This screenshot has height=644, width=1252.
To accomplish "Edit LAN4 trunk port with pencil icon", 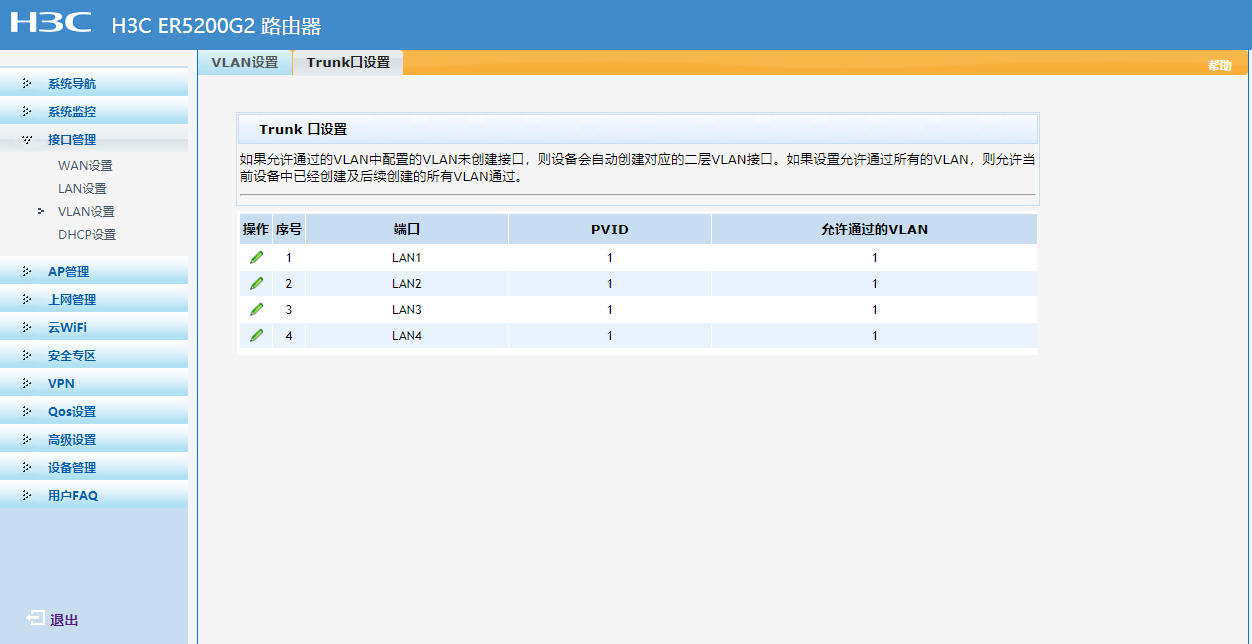I will click(256, 335).
